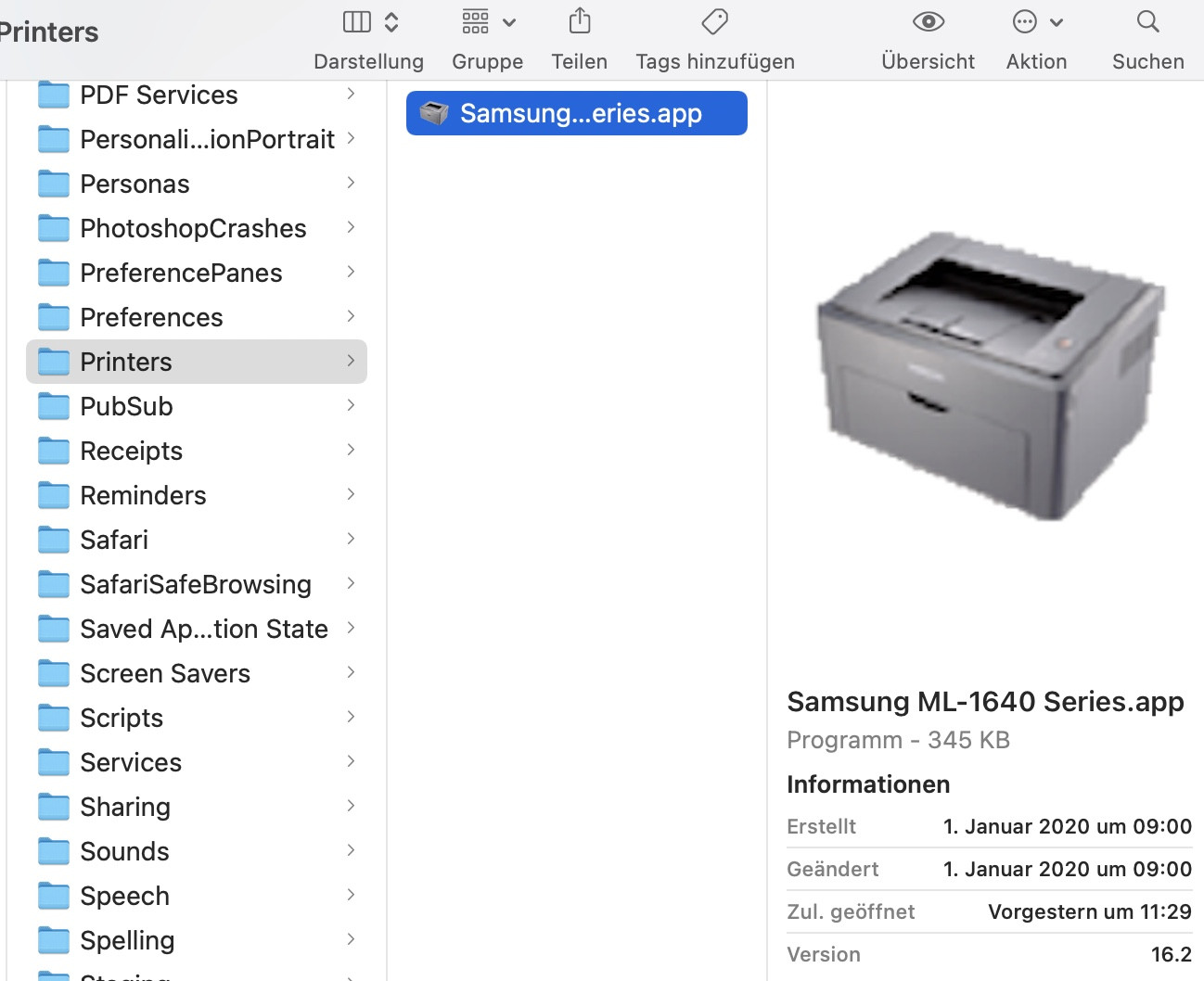Click the Erstellt date value

(x=1068, y=826)
